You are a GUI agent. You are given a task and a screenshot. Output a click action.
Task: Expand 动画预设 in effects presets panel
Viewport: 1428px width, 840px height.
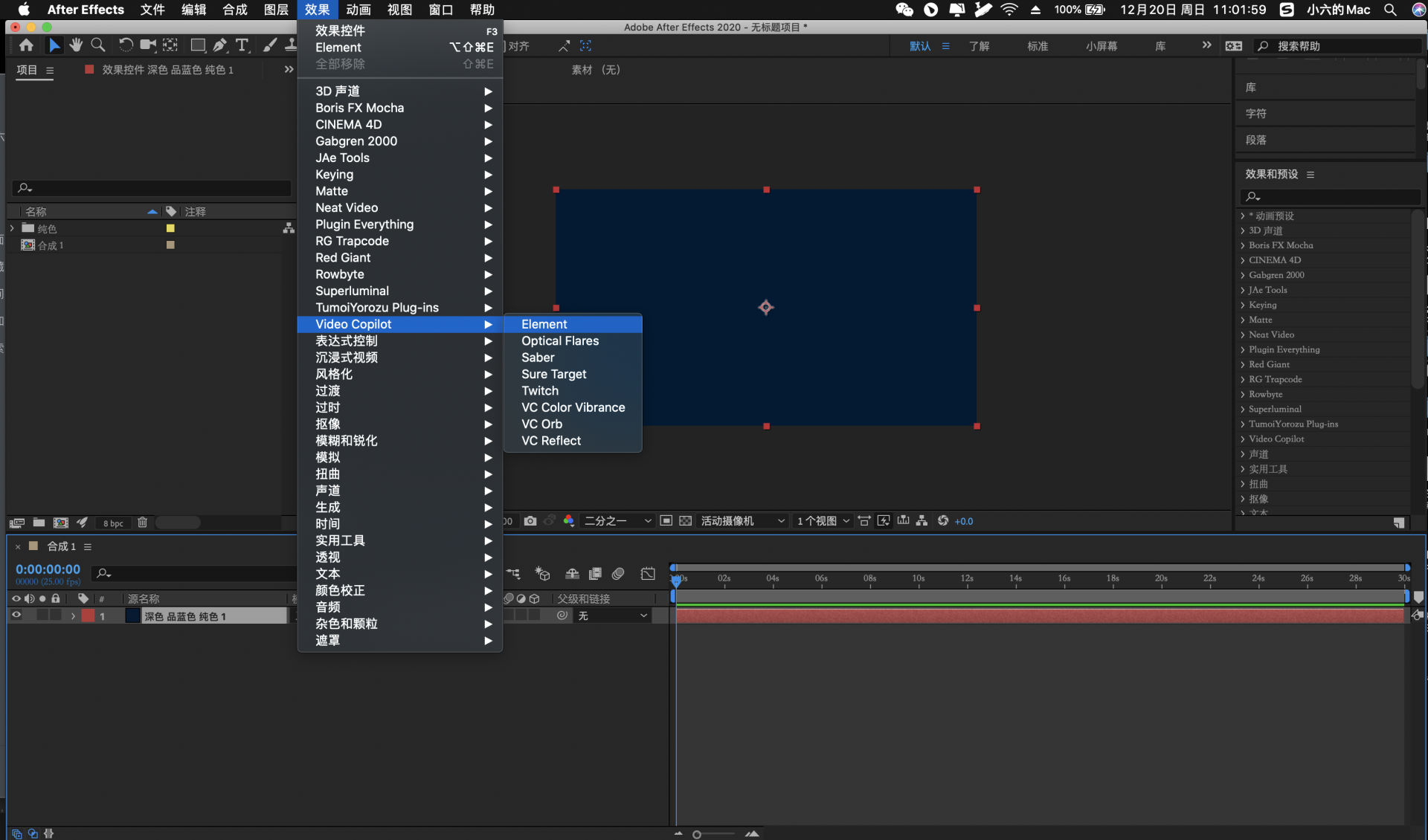(1242, 216)
